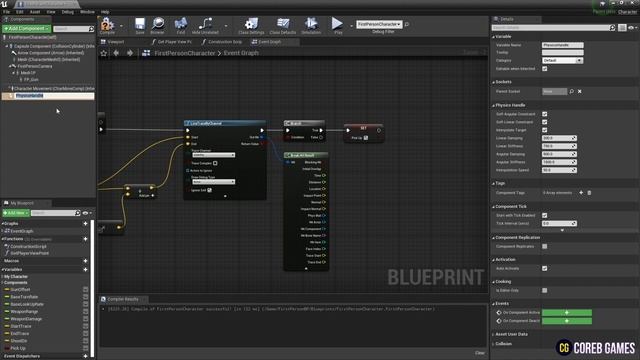Open Details view options eye icon

(632, 28)
